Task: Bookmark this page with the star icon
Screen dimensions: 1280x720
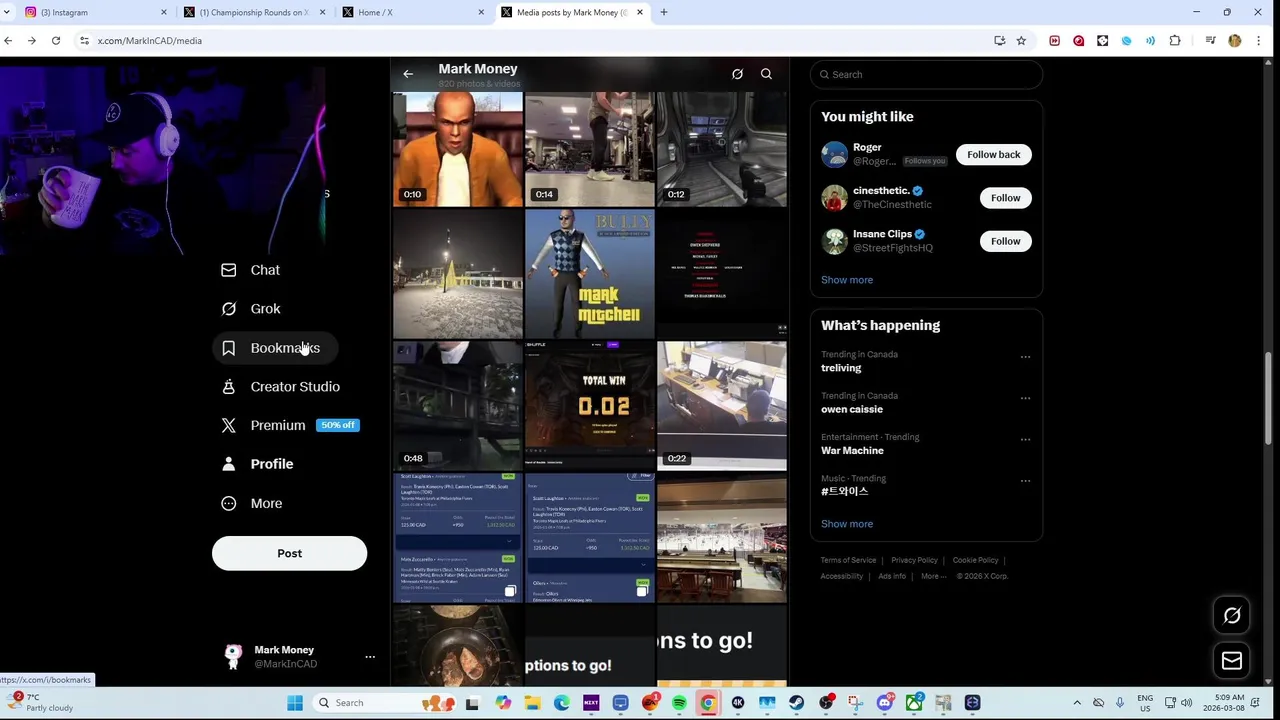Action: (1021, 41)
